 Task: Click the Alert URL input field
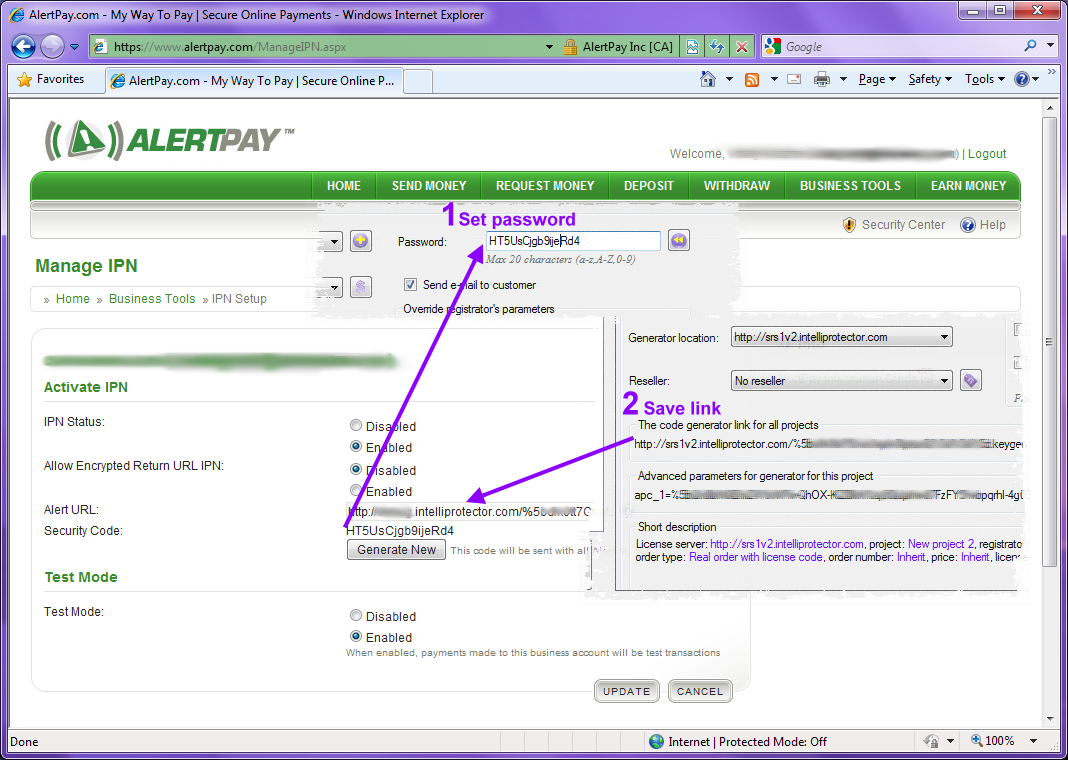(470, 511)
